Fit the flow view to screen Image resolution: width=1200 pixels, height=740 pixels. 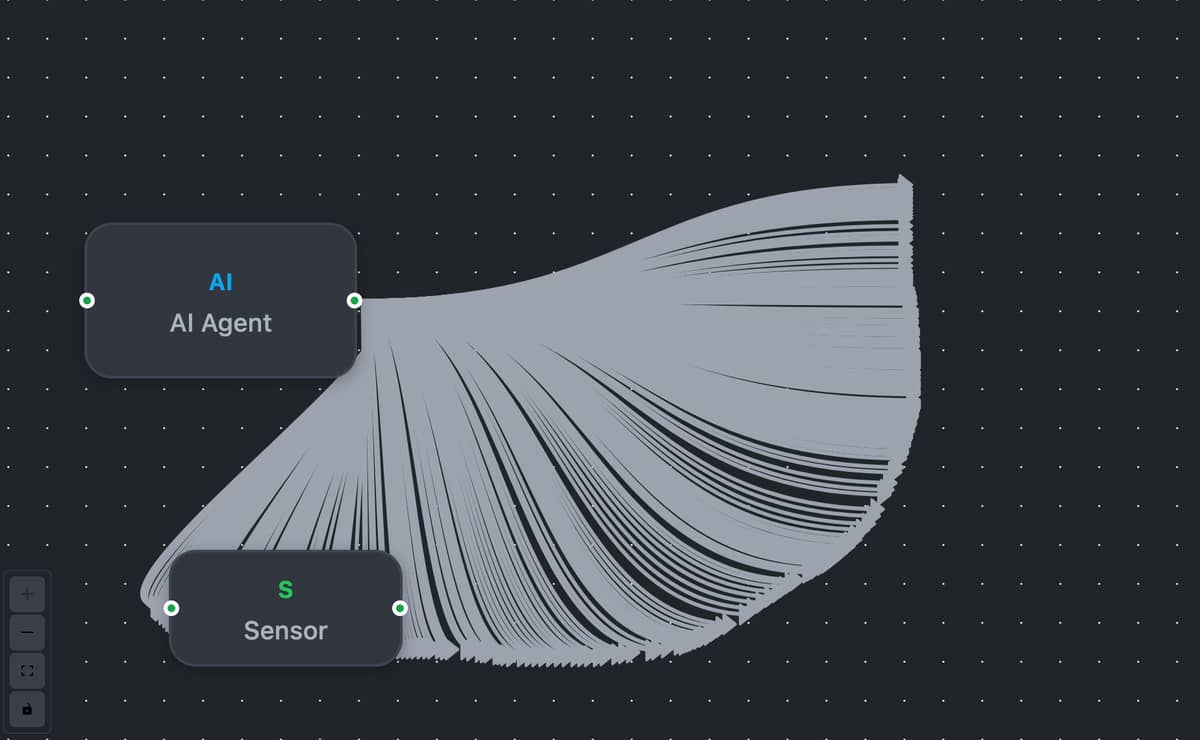click(27, 670)
